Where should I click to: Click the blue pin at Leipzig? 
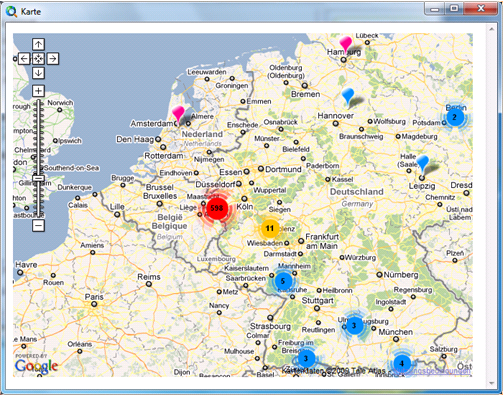(423, 164)
